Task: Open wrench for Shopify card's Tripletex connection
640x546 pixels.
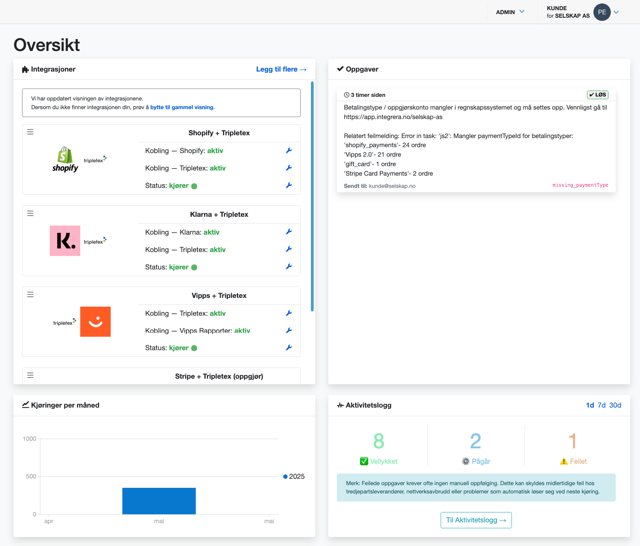Action: click(289, 168)
